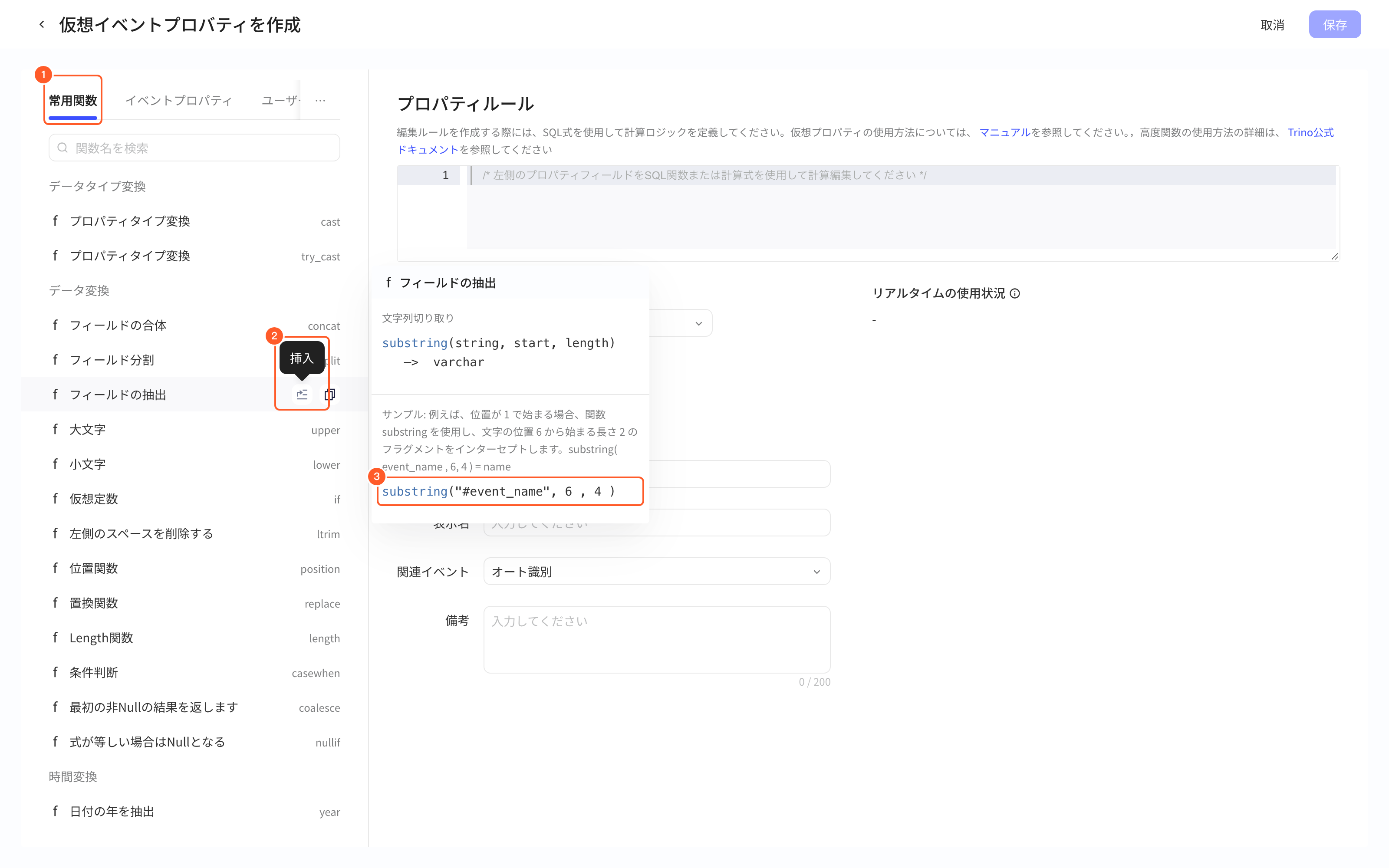Click the 備考 textarea
Image resolution: width=1389 pixels, height=868 pixels.
[657, 640]
